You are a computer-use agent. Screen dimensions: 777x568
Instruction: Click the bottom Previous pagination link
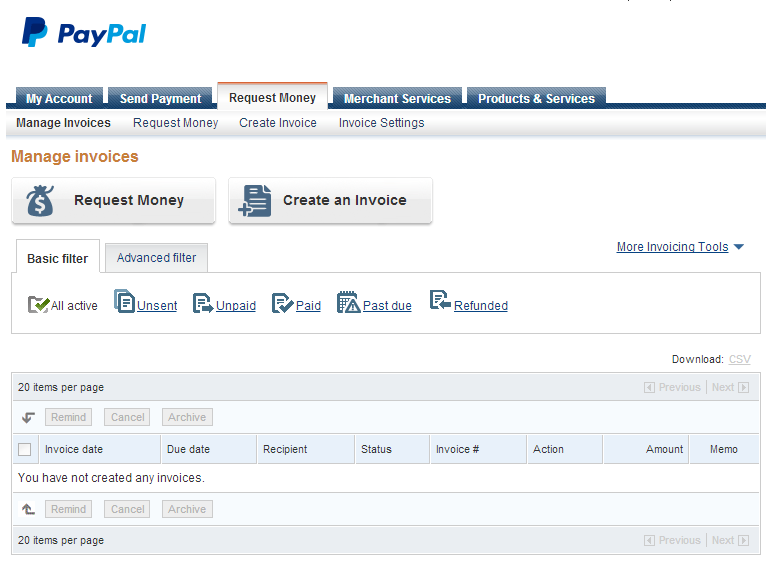tap(679, 540)
